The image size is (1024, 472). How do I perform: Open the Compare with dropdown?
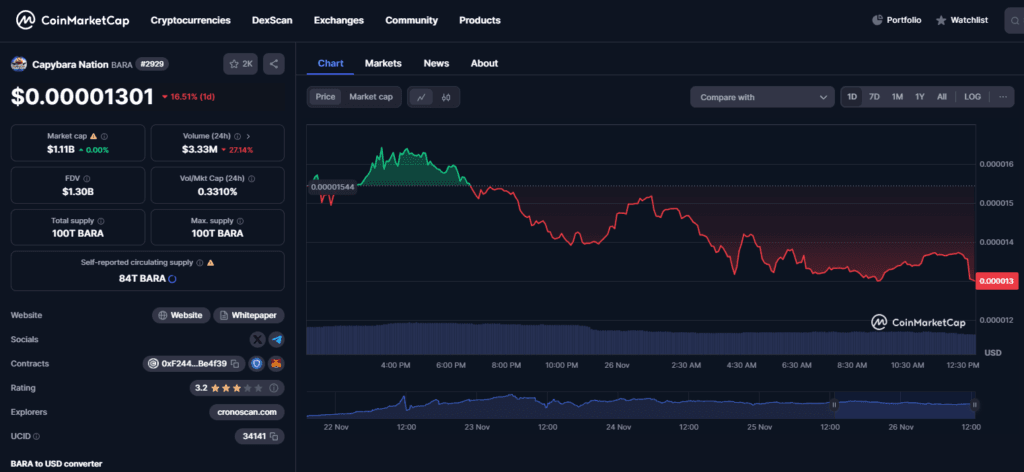coord(762,97)
